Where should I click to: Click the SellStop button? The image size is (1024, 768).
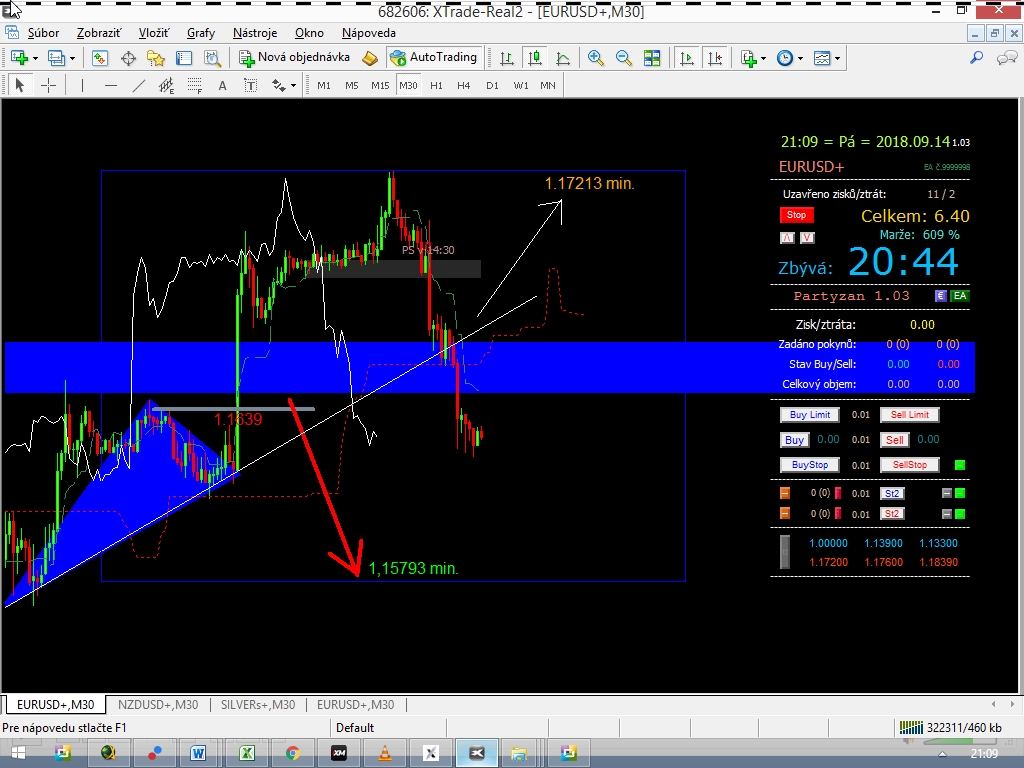pos(909,465)
